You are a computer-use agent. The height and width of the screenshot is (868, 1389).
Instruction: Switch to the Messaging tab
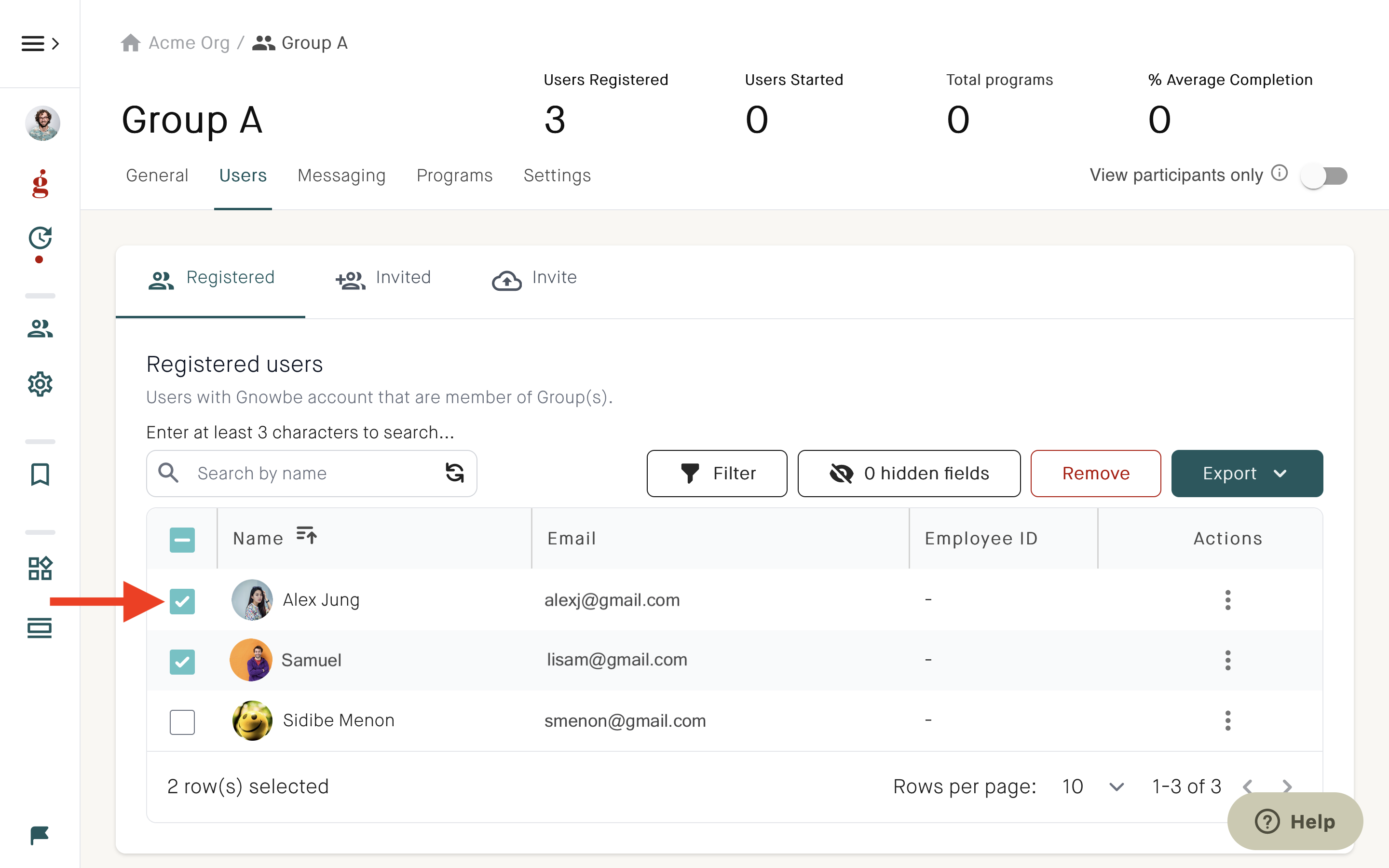[x=341, y=175]
